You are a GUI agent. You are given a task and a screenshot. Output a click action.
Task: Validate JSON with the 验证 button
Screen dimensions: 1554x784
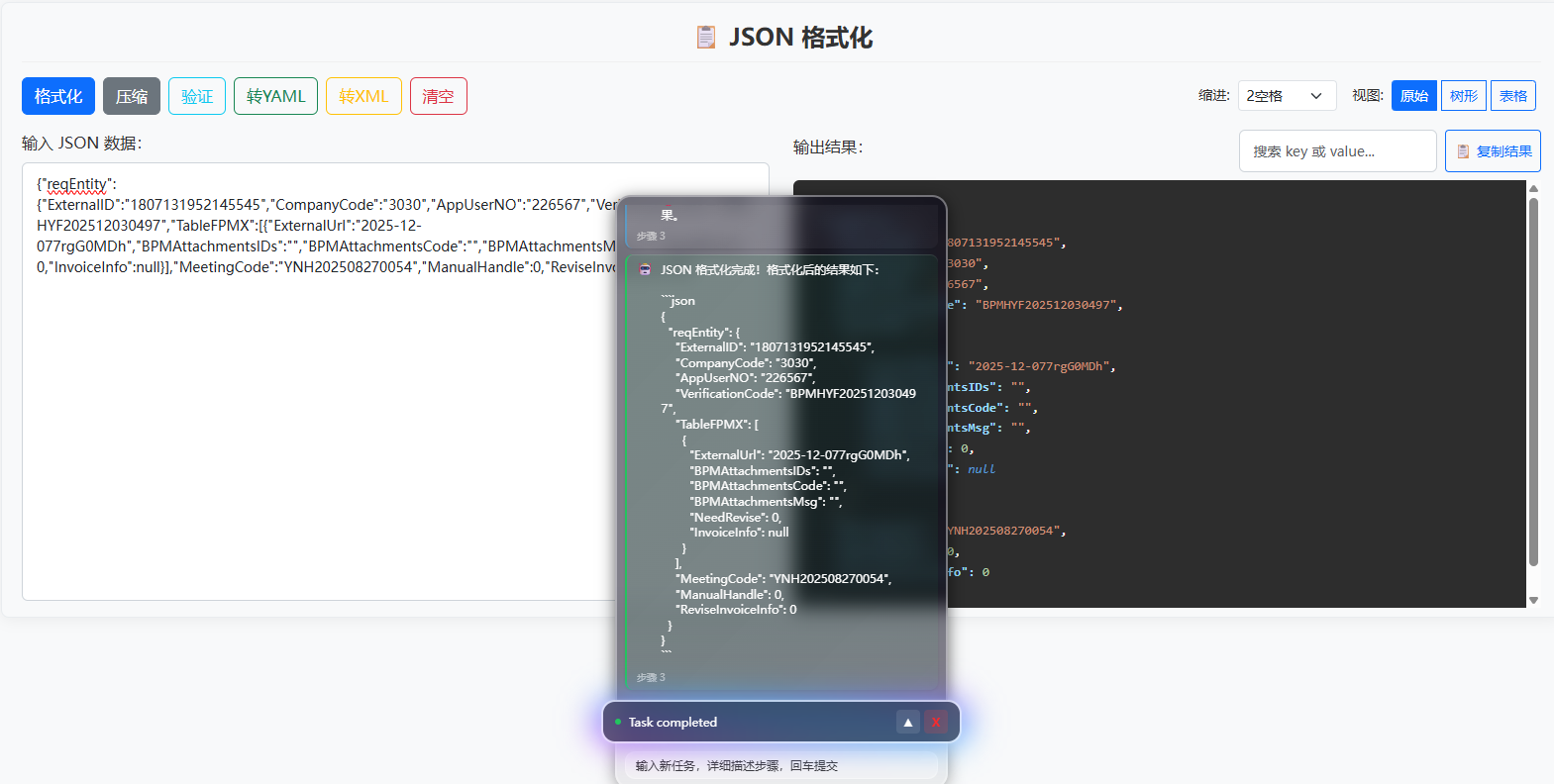point(197,96)
